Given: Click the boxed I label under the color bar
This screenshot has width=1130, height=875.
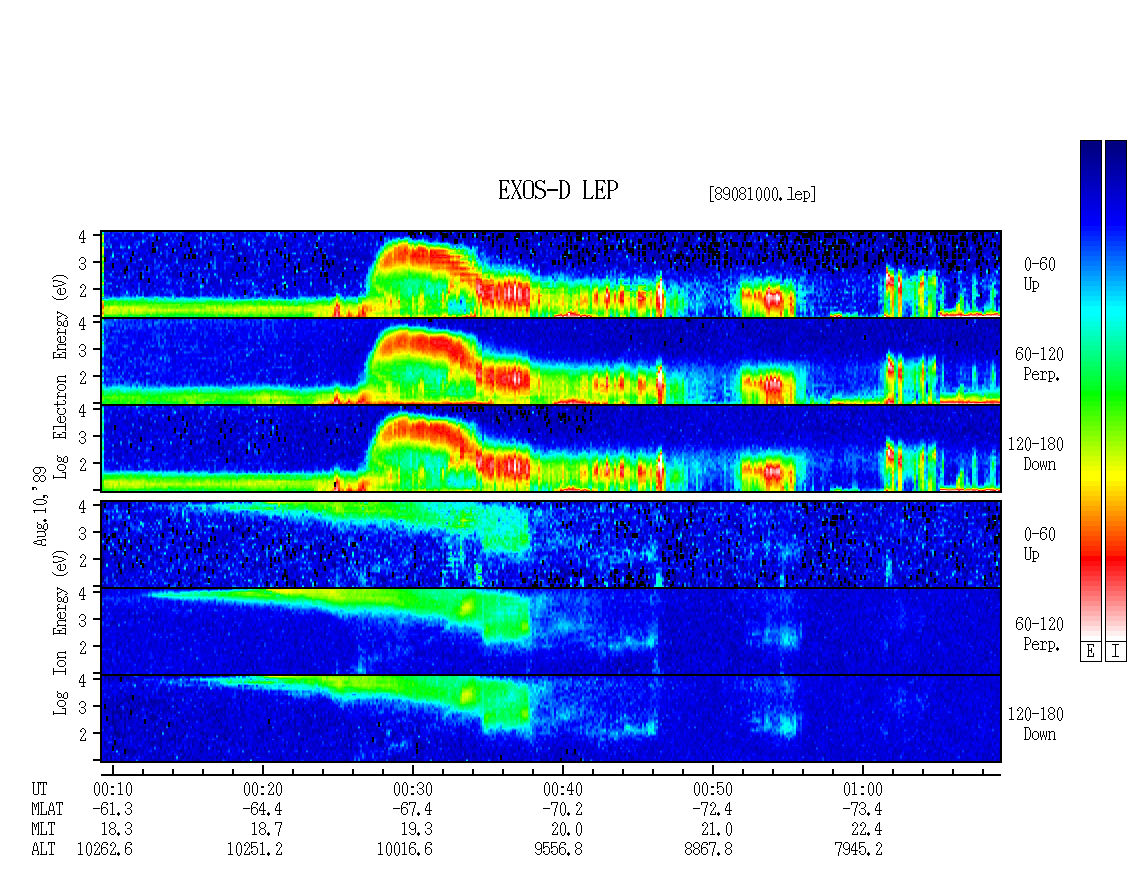Looking at the screenshot, I should 1116,652.
